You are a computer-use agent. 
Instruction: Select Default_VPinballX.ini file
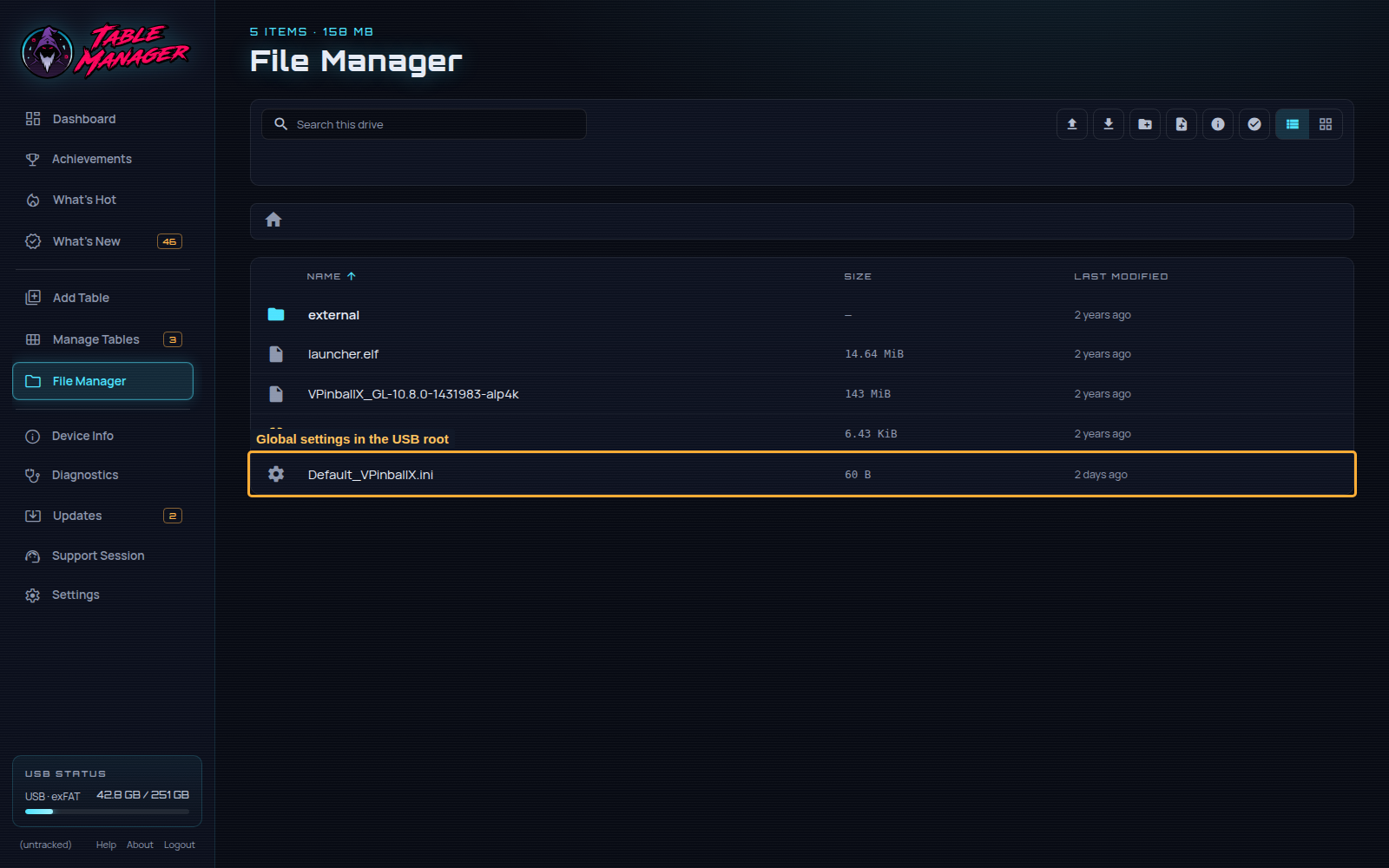pyautogui.click(x=802, y=474)
